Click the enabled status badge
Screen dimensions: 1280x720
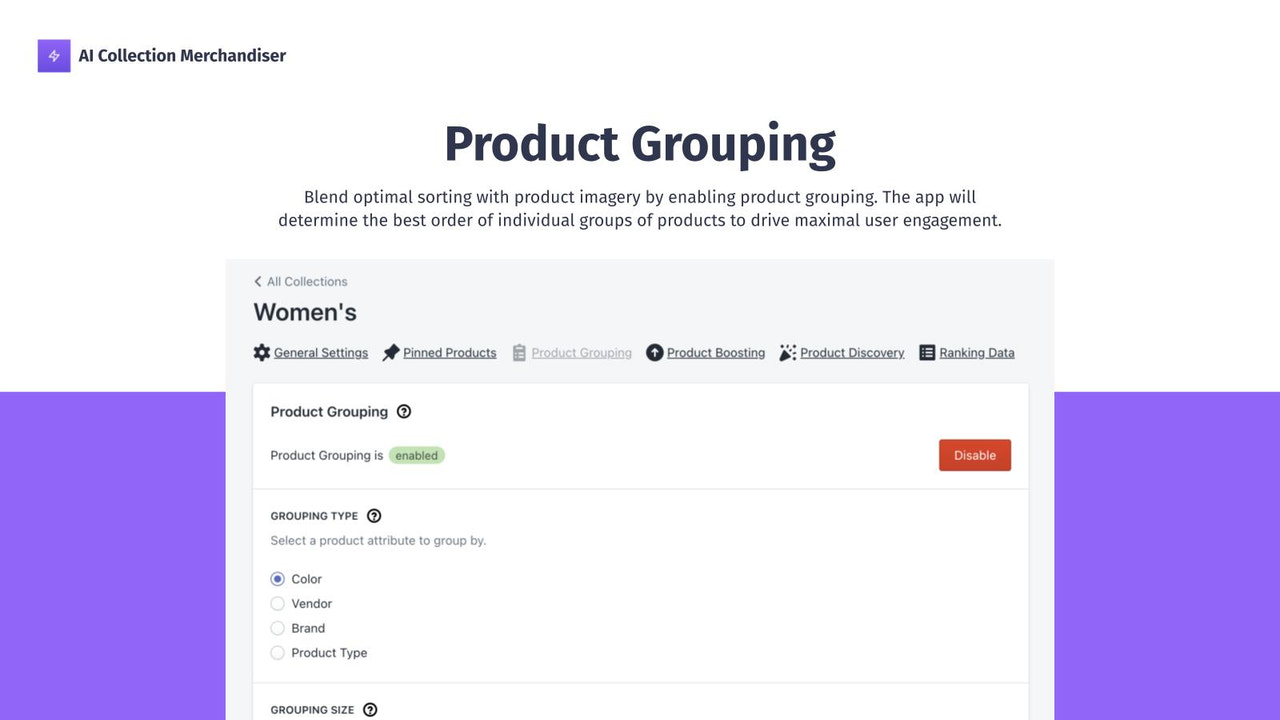(417, 455)
